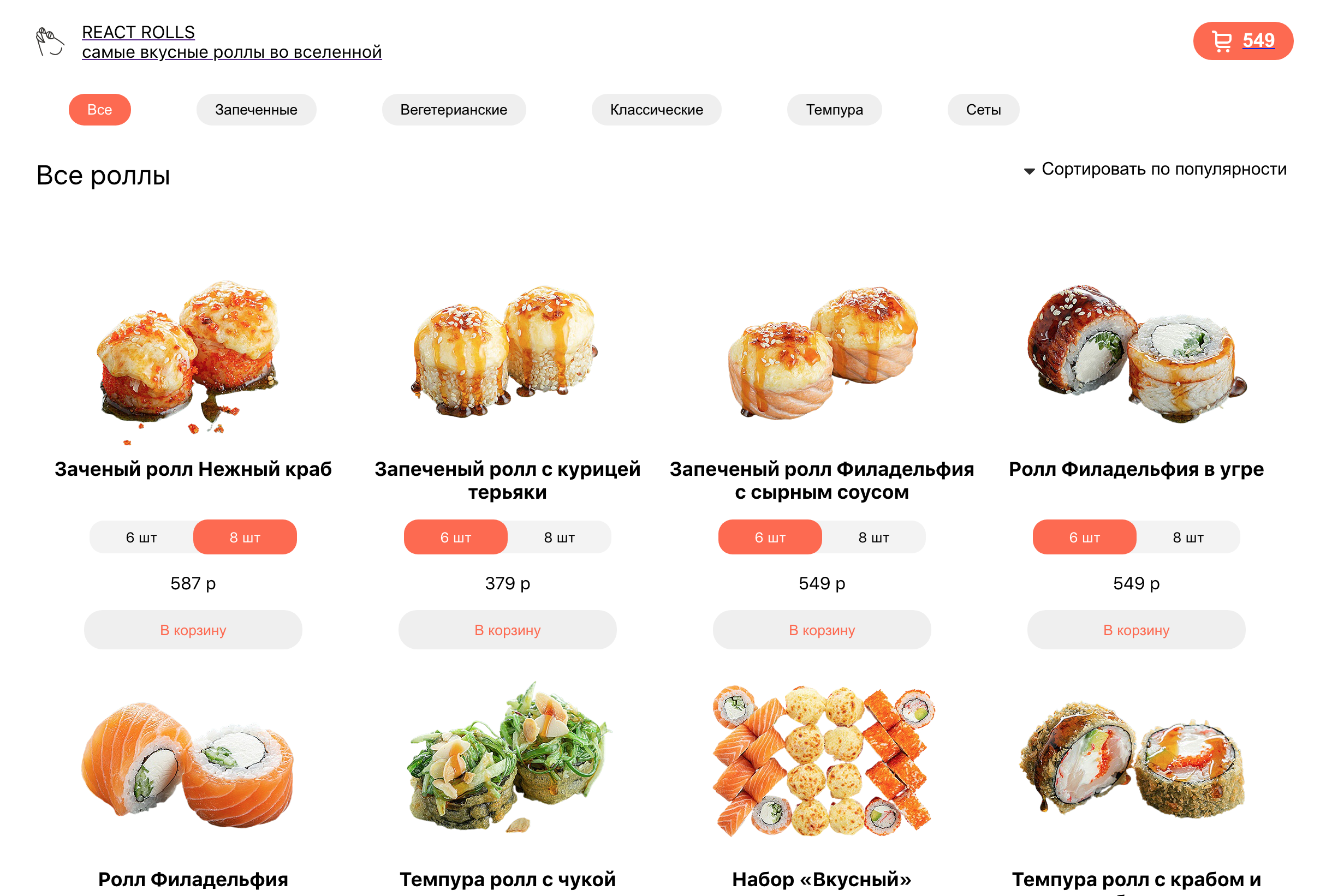Open the shopping cart icon showing 549
1320x896 pixels.
1222,41
